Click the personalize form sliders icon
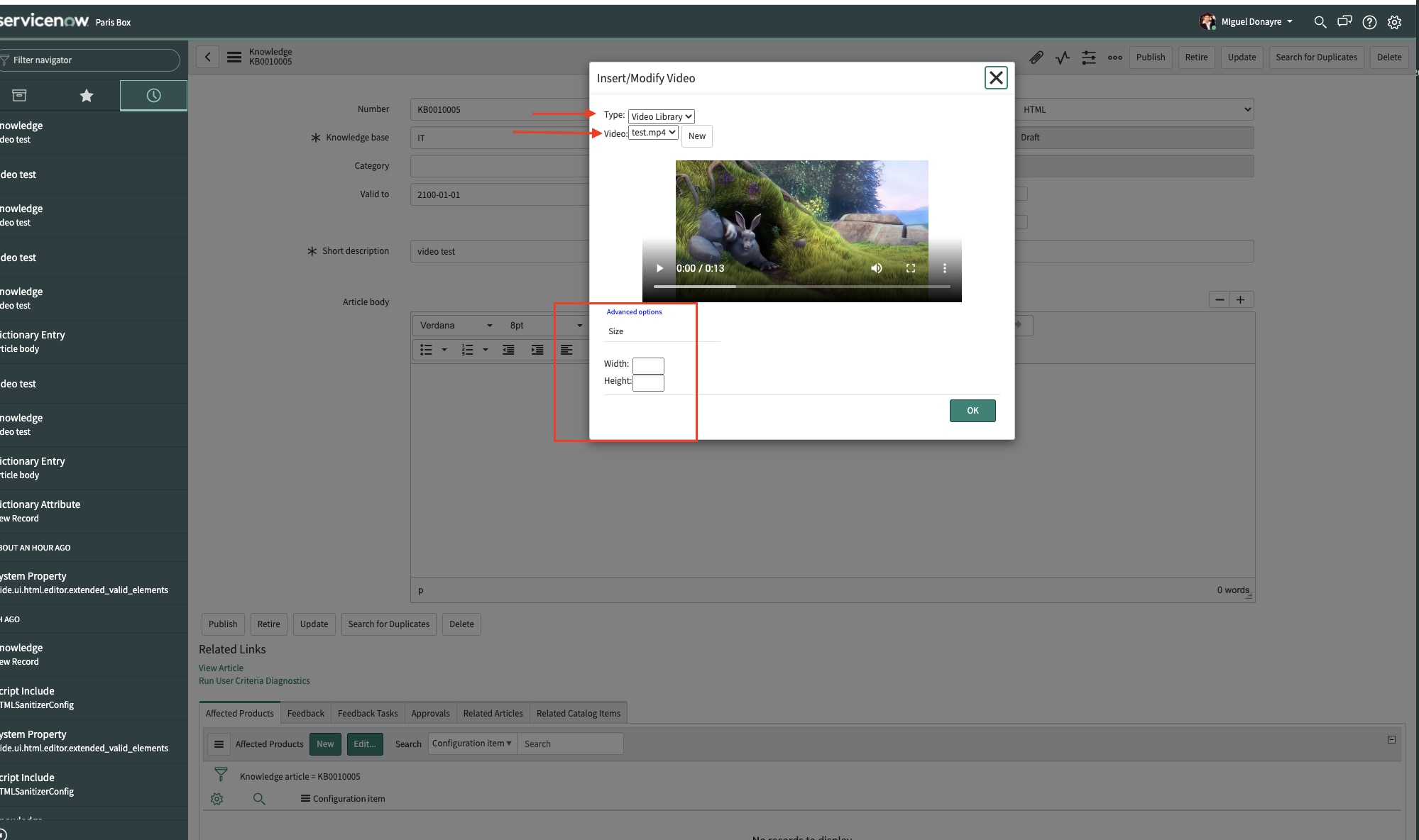This screenshot has height=840, width=1419. click(1088, 57)
